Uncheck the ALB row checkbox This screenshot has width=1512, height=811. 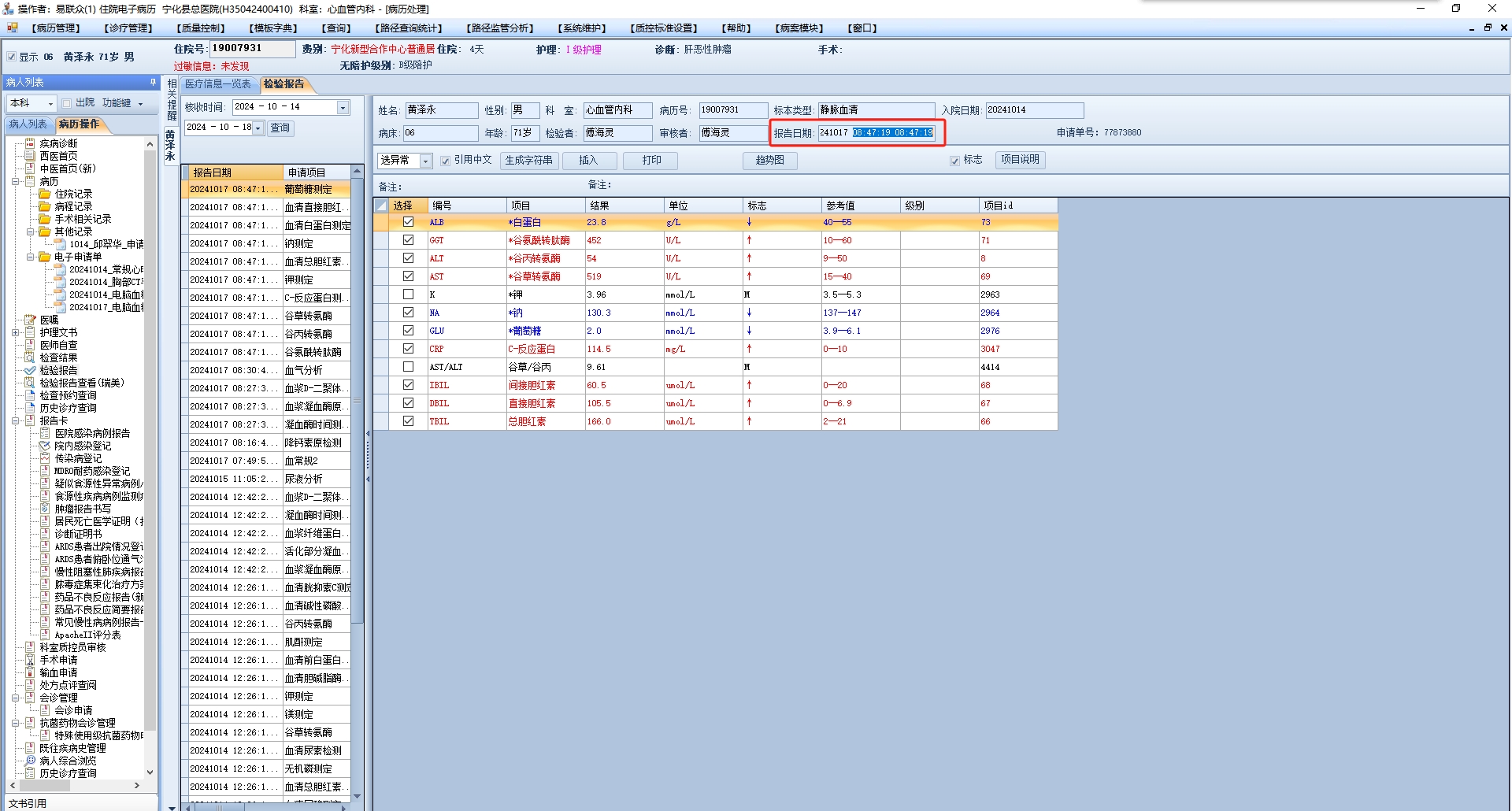tap(408, 222)
